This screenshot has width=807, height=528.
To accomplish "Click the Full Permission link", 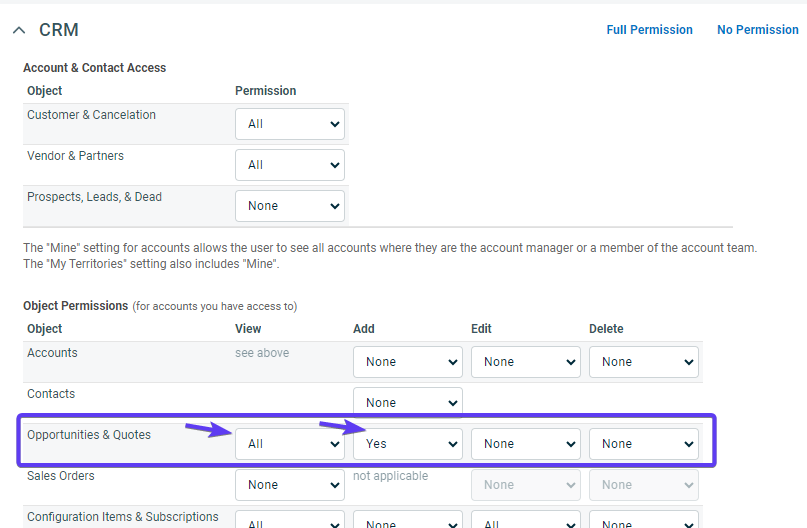I will [x=649, y=30].
